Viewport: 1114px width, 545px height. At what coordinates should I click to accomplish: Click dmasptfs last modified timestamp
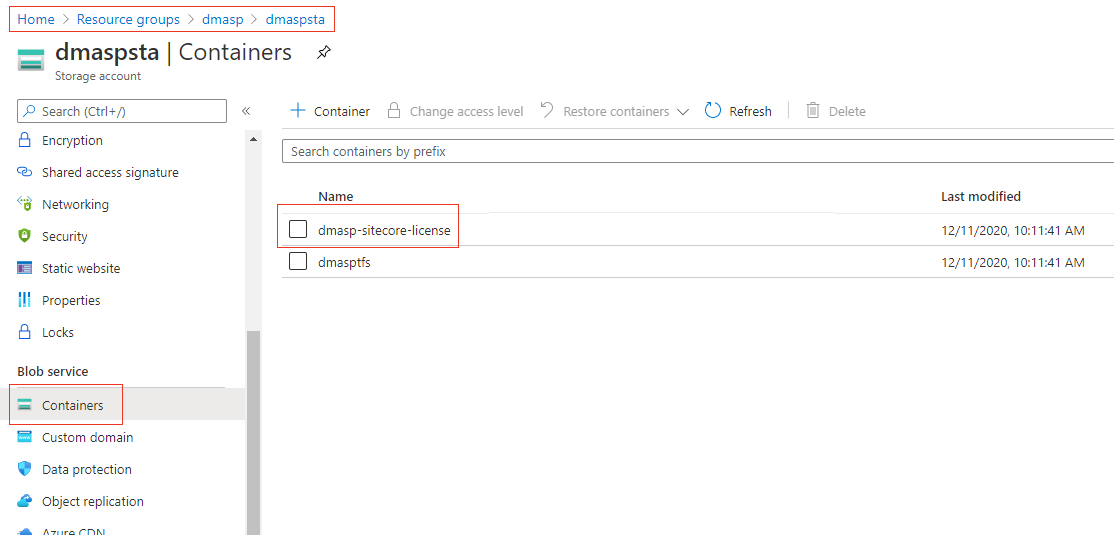click(x=1012, y=262)
